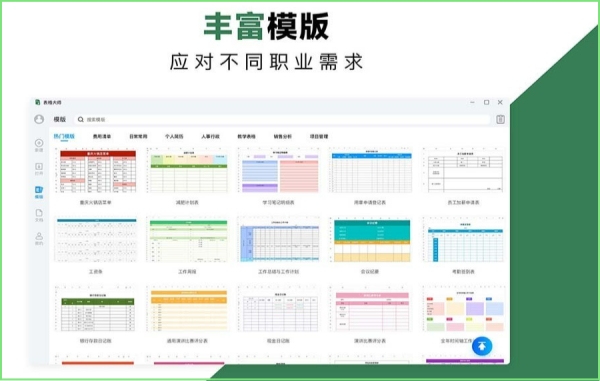Switch to the 销售分析 tab

pos(283,136)
